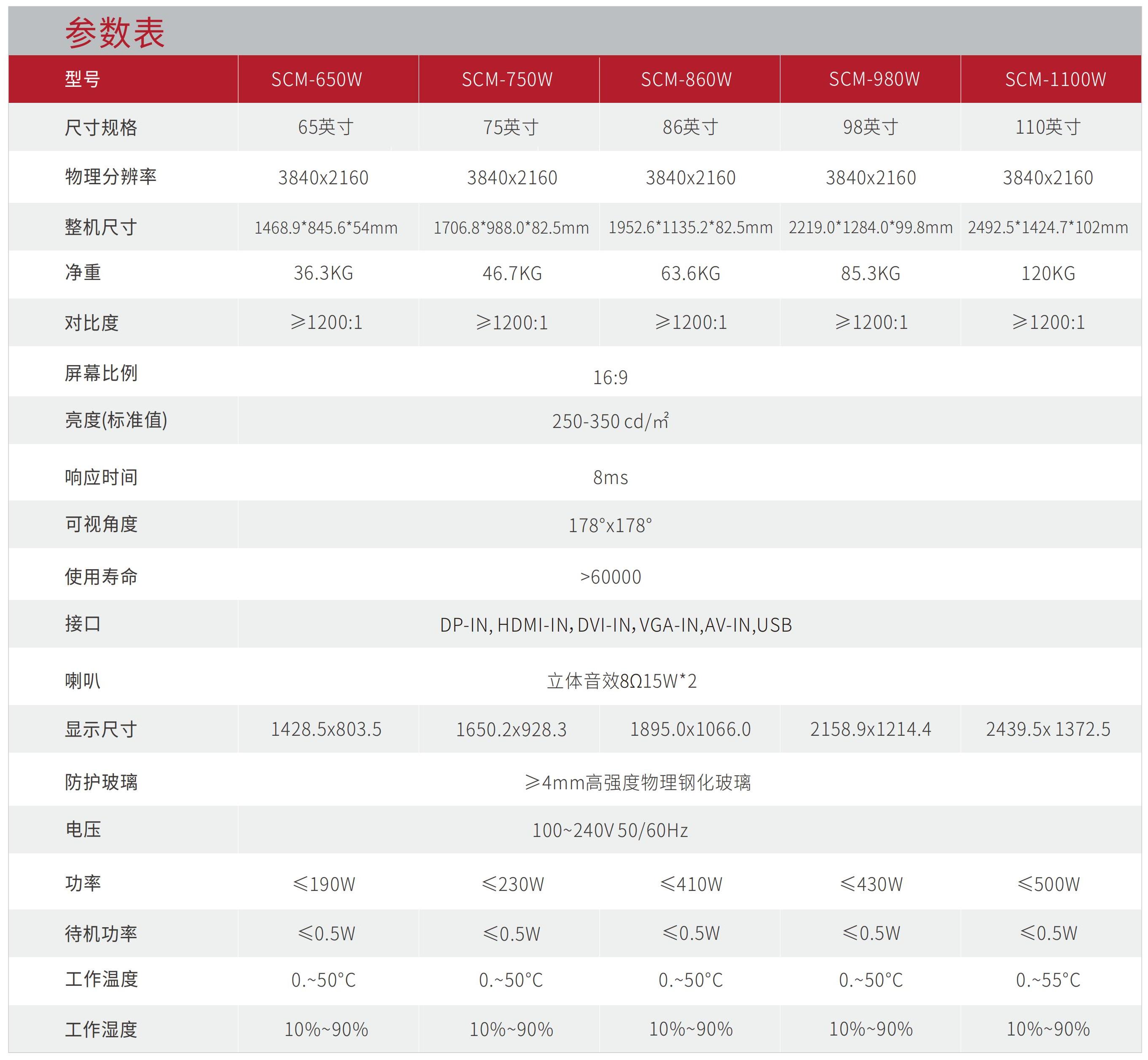Click the 0.~55°C working temperature cell

(x=1048, y=980)
